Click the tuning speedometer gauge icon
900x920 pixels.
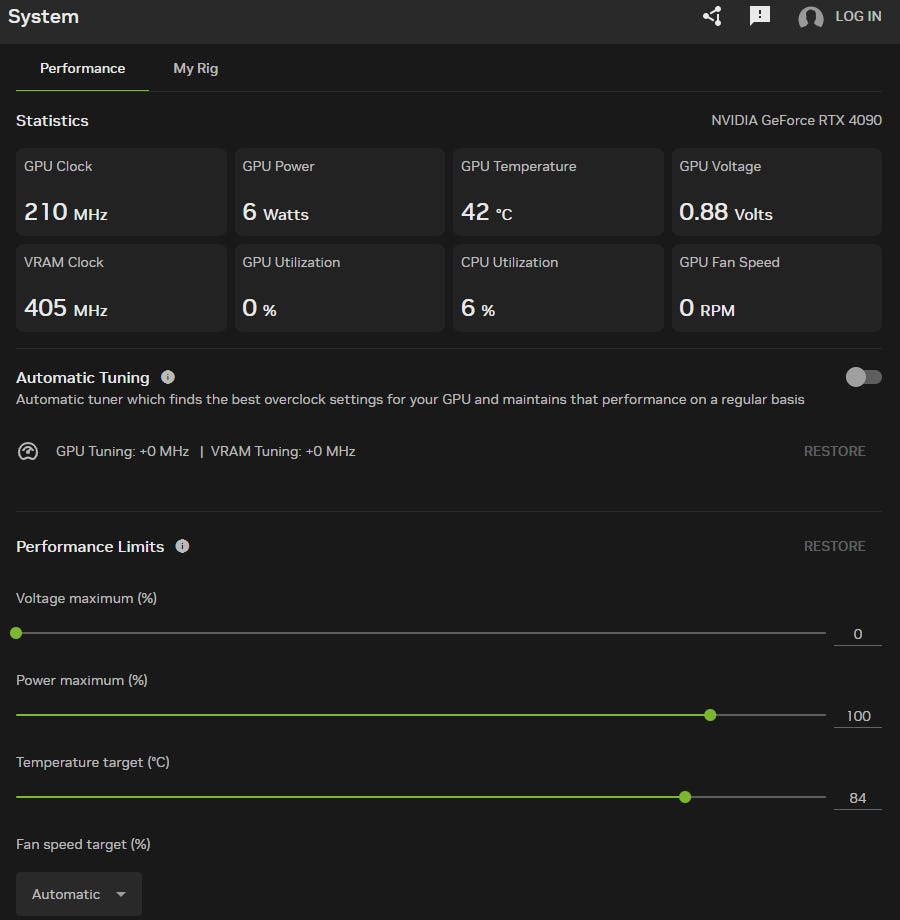point(28,452)
